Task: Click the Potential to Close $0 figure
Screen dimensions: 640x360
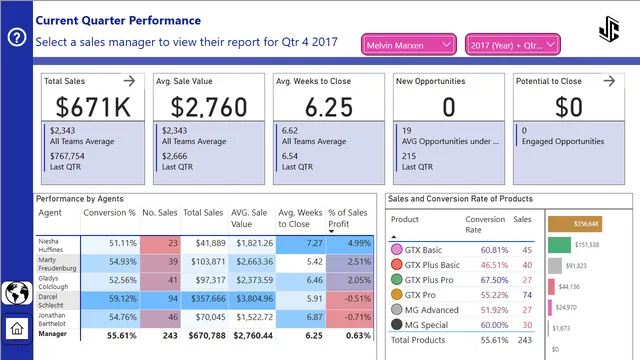Action: [x=569, y=107]
